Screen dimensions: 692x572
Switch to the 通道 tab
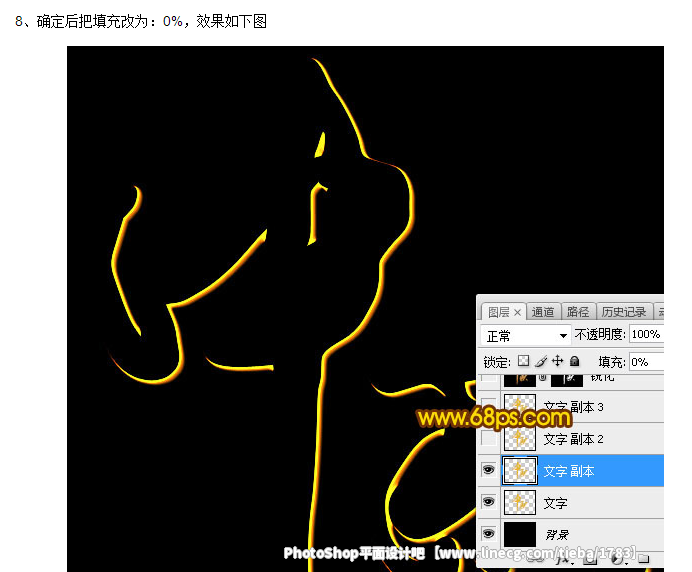click(543, 312)
